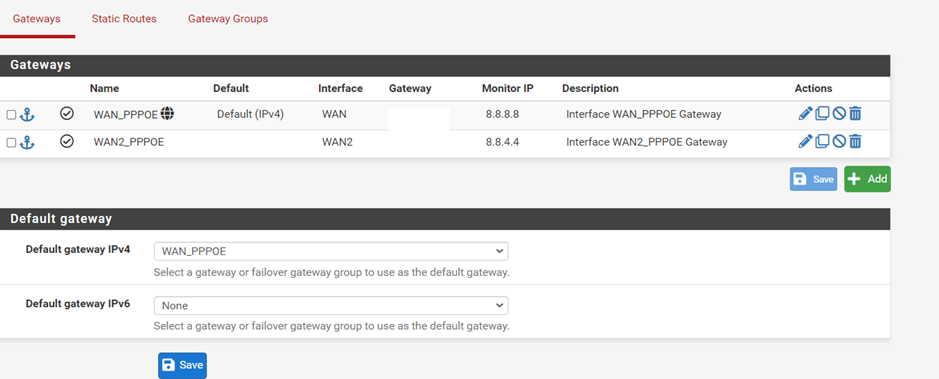Click the WAN2_PPPOE gateway name
The width and height of the screenshot is (939, 379).
[129, 142]
